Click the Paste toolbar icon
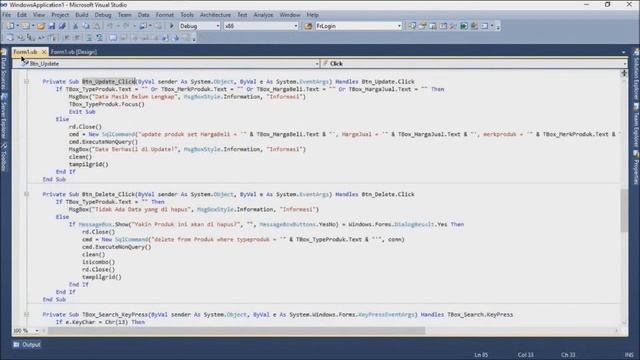This screenshot has width=640, height=360. pyautogui.click(x=97, y=26)
